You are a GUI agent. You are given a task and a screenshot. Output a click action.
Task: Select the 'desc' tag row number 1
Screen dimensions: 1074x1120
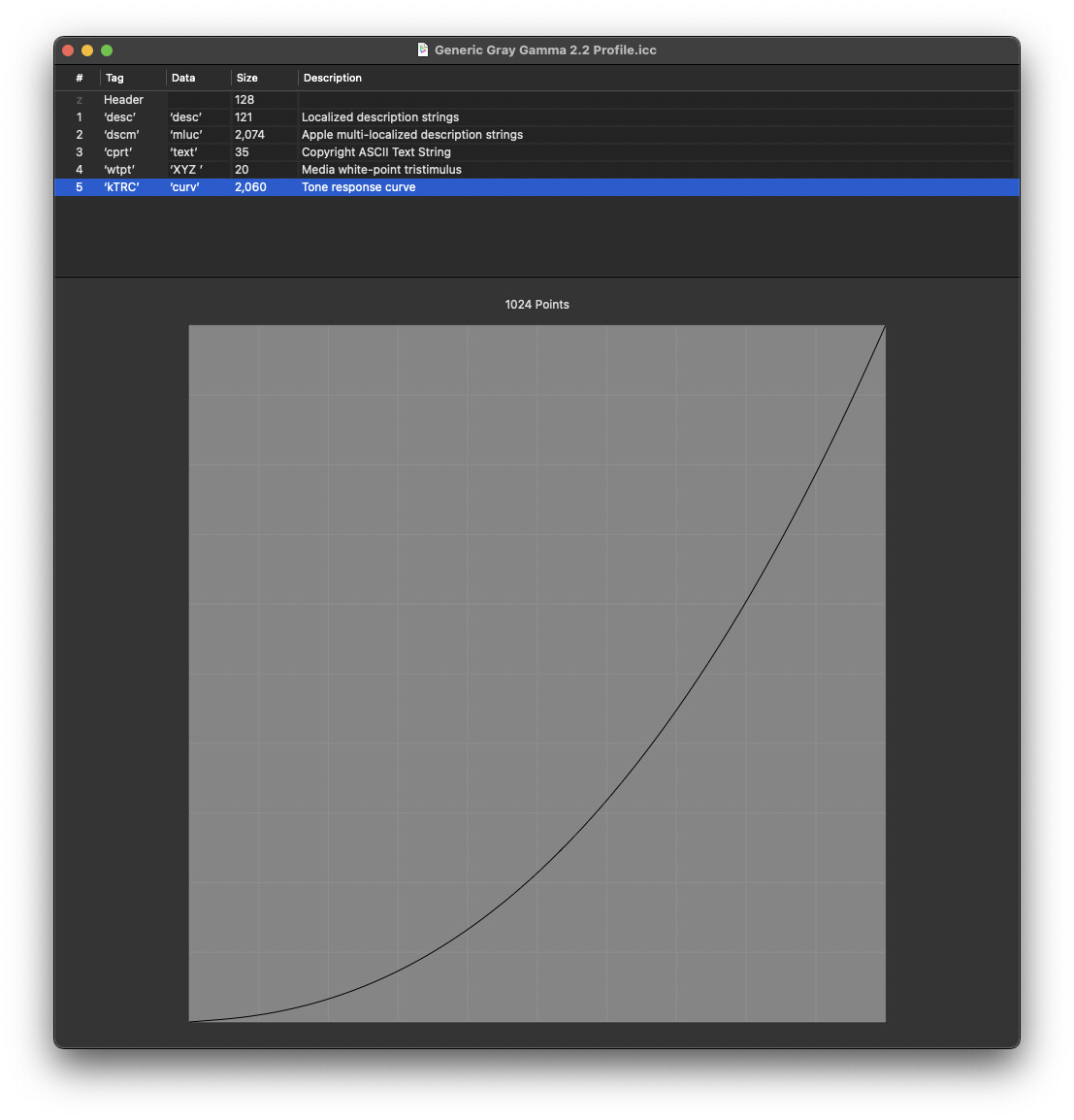click(x=537, y=117)
